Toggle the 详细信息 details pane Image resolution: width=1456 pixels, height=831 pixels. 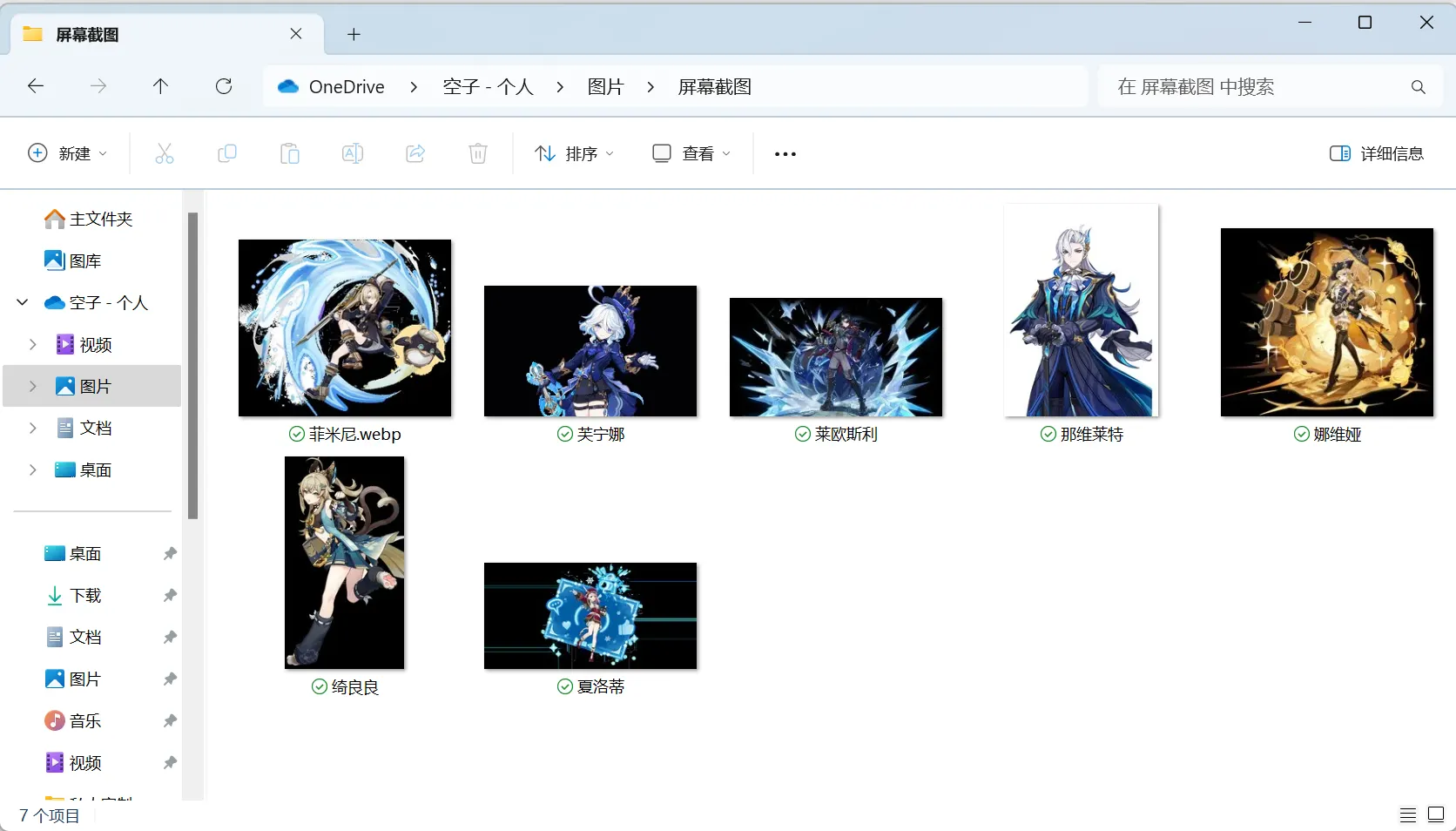coord(1376,154)
